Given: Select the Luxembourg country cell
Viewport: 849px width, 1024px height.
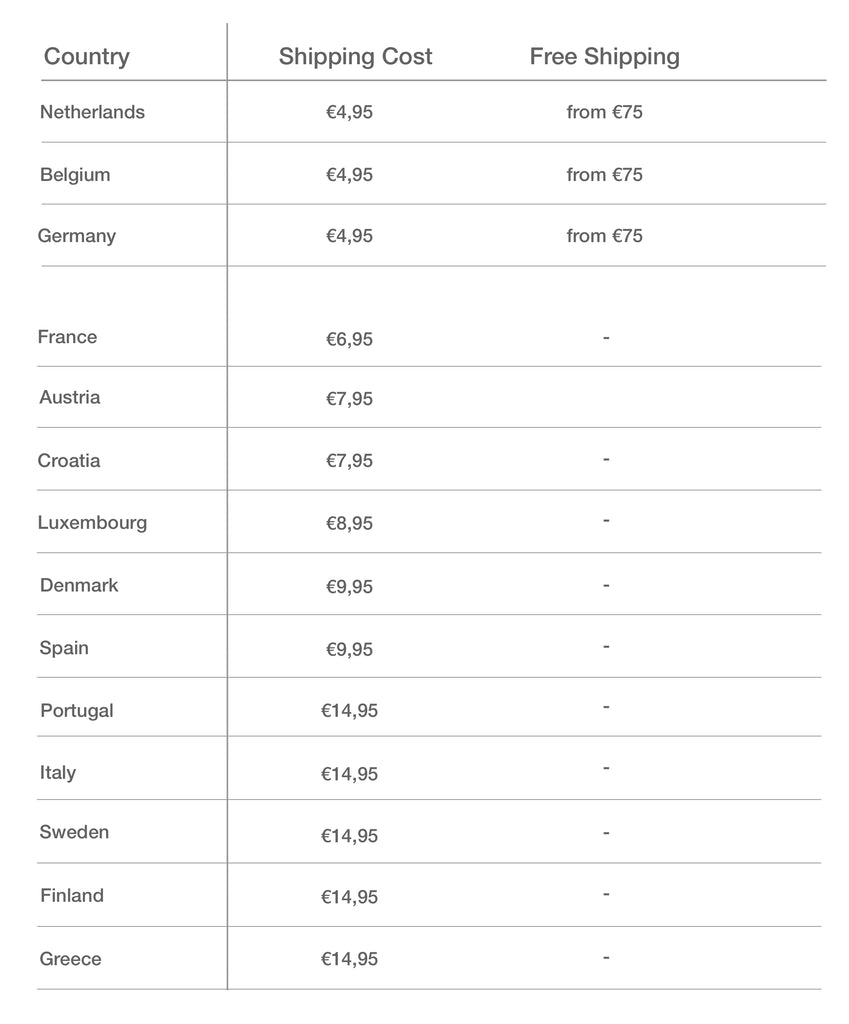Looking at the screenshot, I should pyautogui.click(x=92, y=522).
